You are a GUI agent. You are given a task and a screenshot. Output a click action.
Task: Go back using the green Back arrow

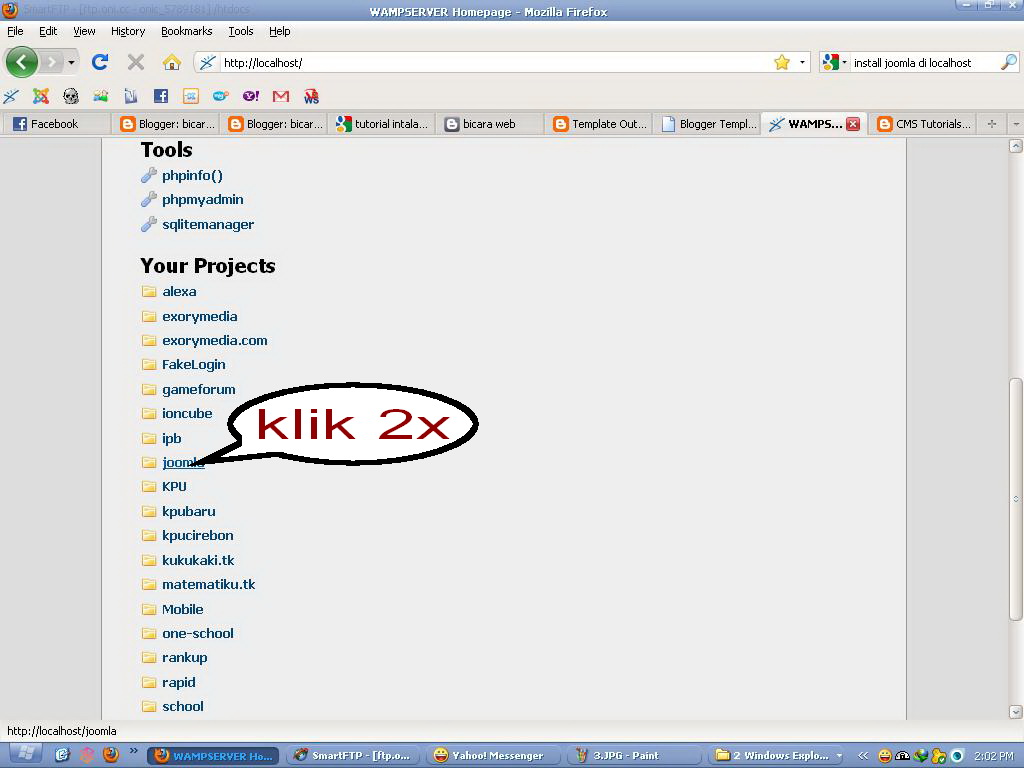tap(22, 62)
